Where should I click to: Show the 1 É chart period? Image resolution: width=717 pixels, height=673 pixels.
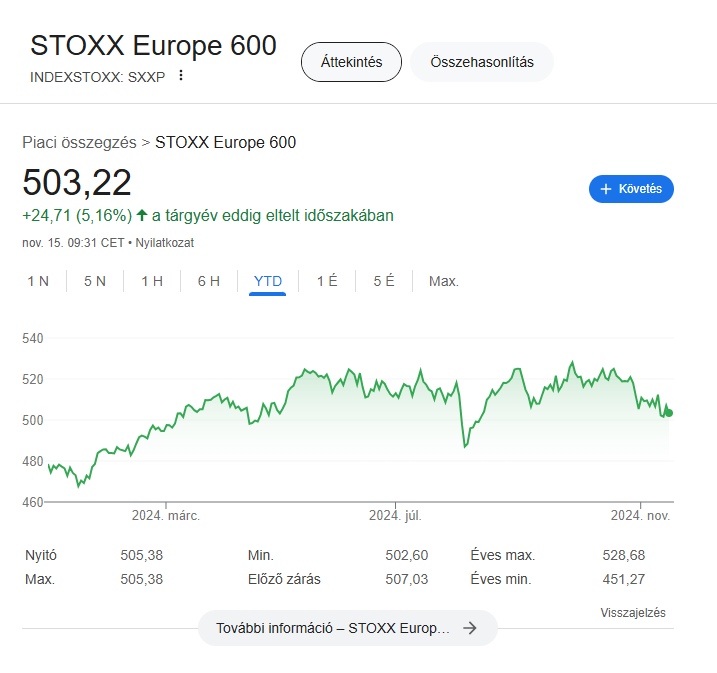click(327, 281)
